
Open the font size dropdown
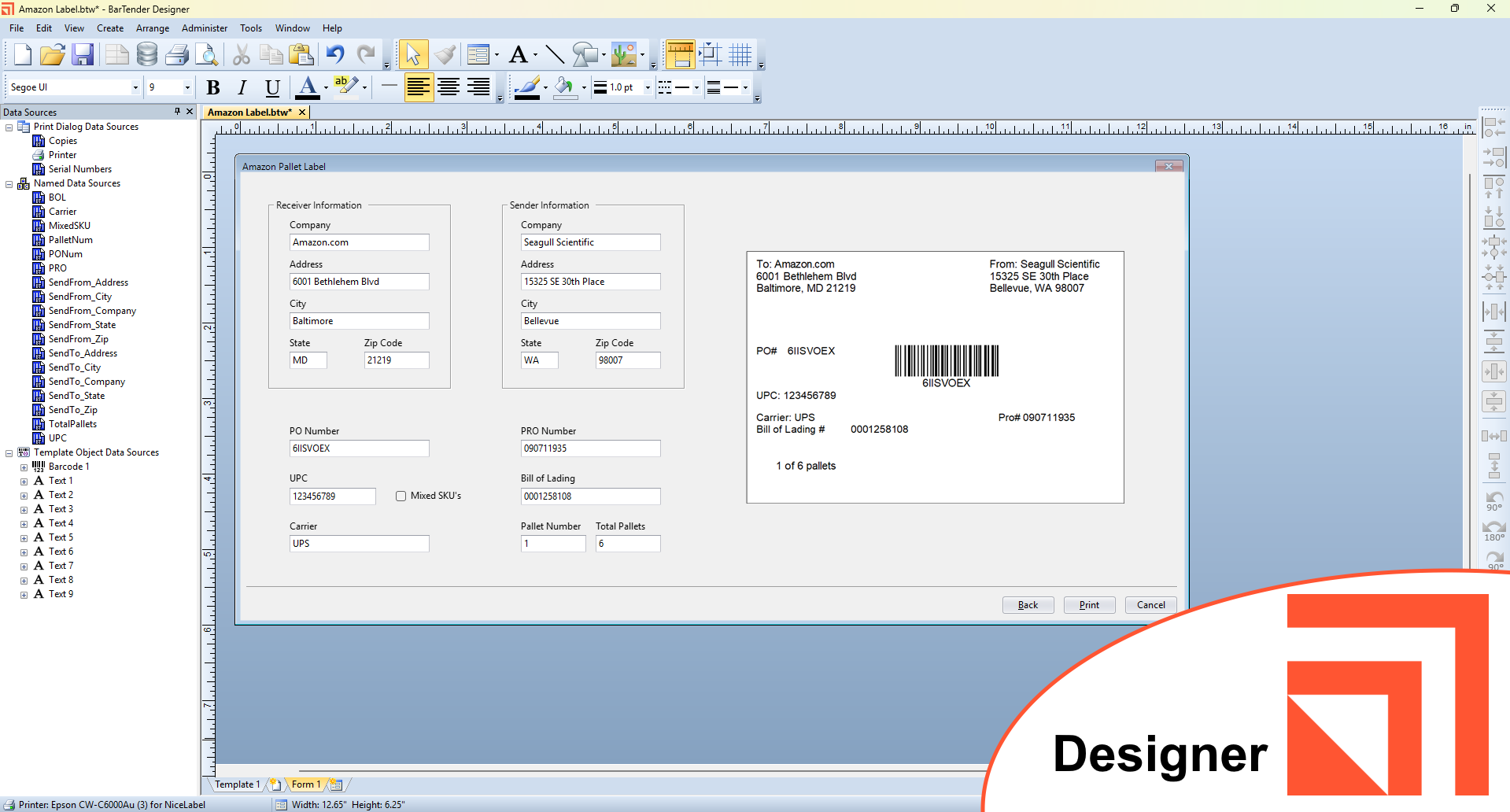tap(187, 87)
